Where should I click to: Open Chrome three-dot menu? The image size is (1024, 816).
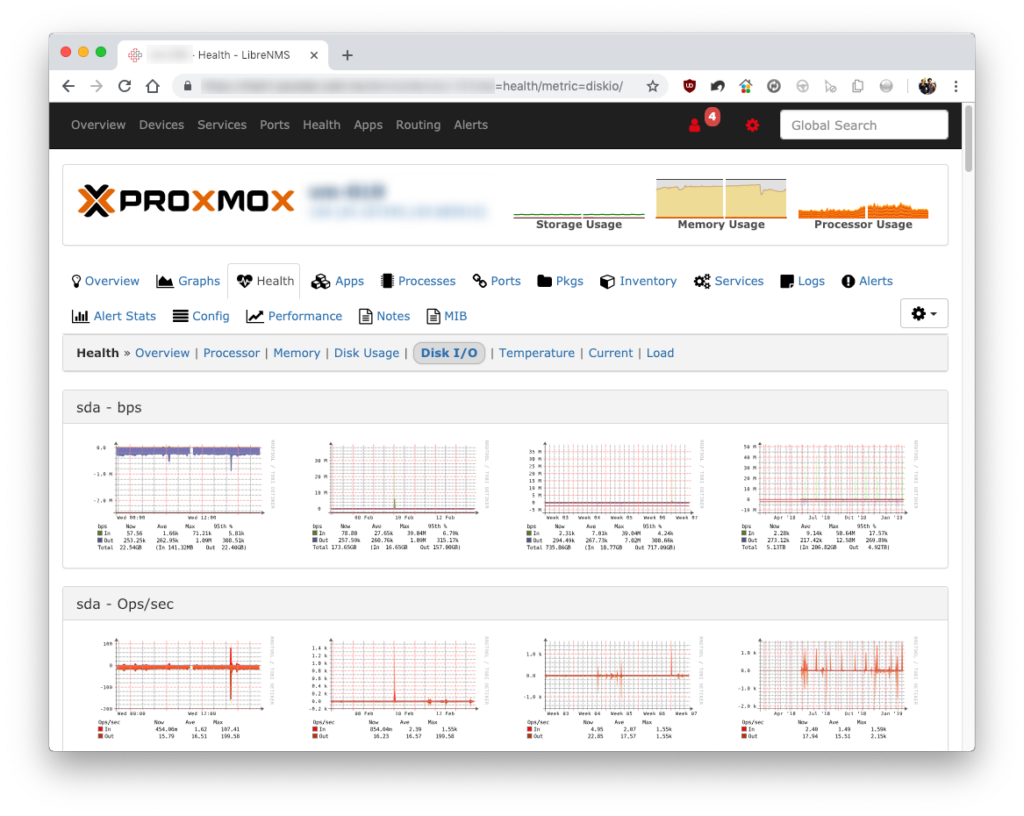[956, 86]
